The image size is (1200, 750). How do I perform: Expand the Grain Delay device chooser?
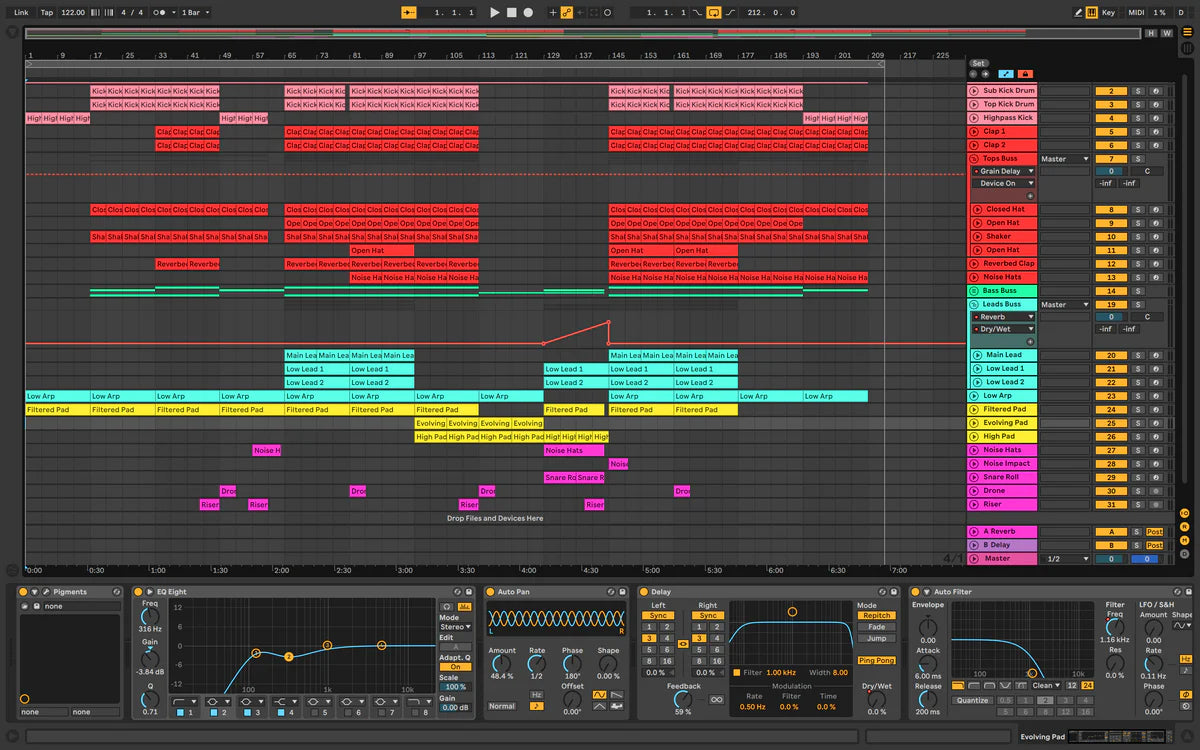(x=1004, y=171)
